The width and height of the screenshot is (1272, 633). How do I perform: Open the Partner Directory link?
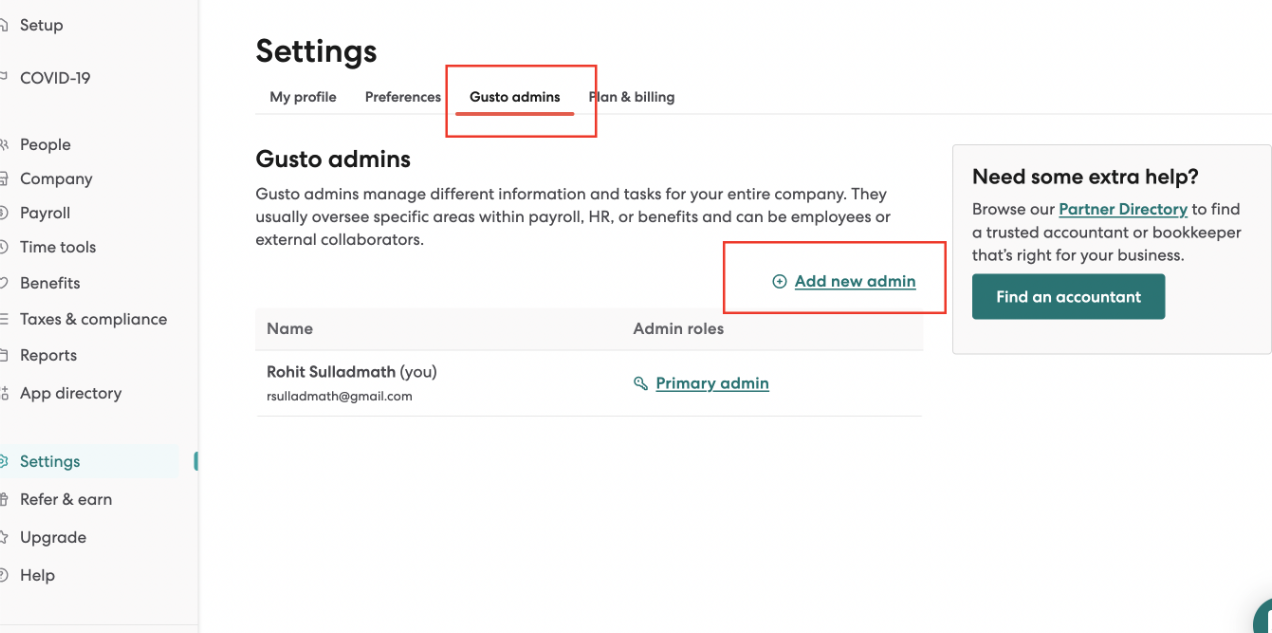click(1123, 209)
